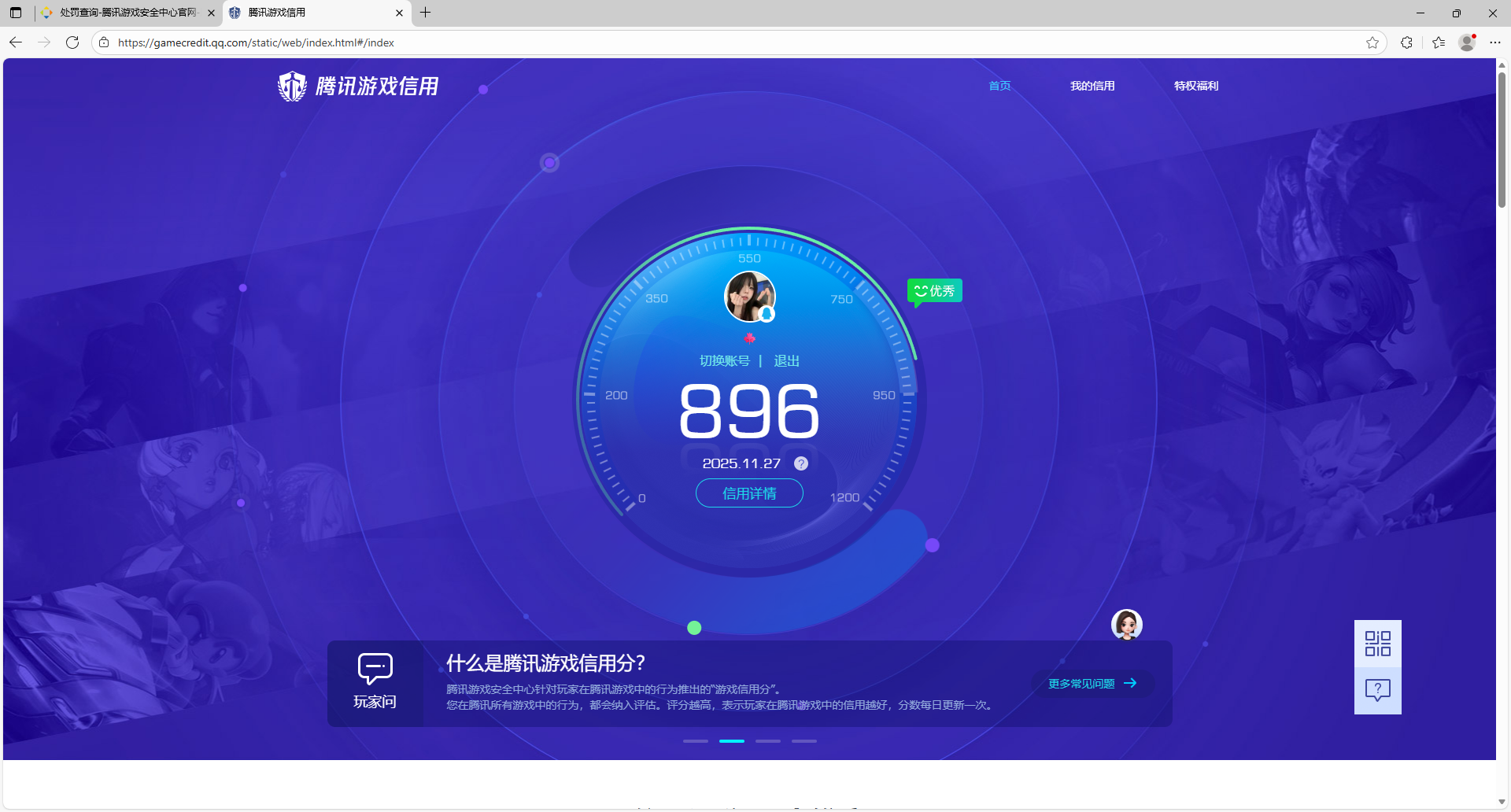Click the 信用详情 button

tap(749, 493)
